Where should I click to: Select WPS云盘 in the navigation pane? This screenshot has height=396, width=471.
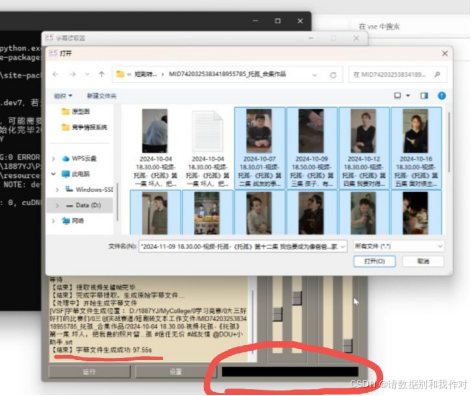[80, 158]
